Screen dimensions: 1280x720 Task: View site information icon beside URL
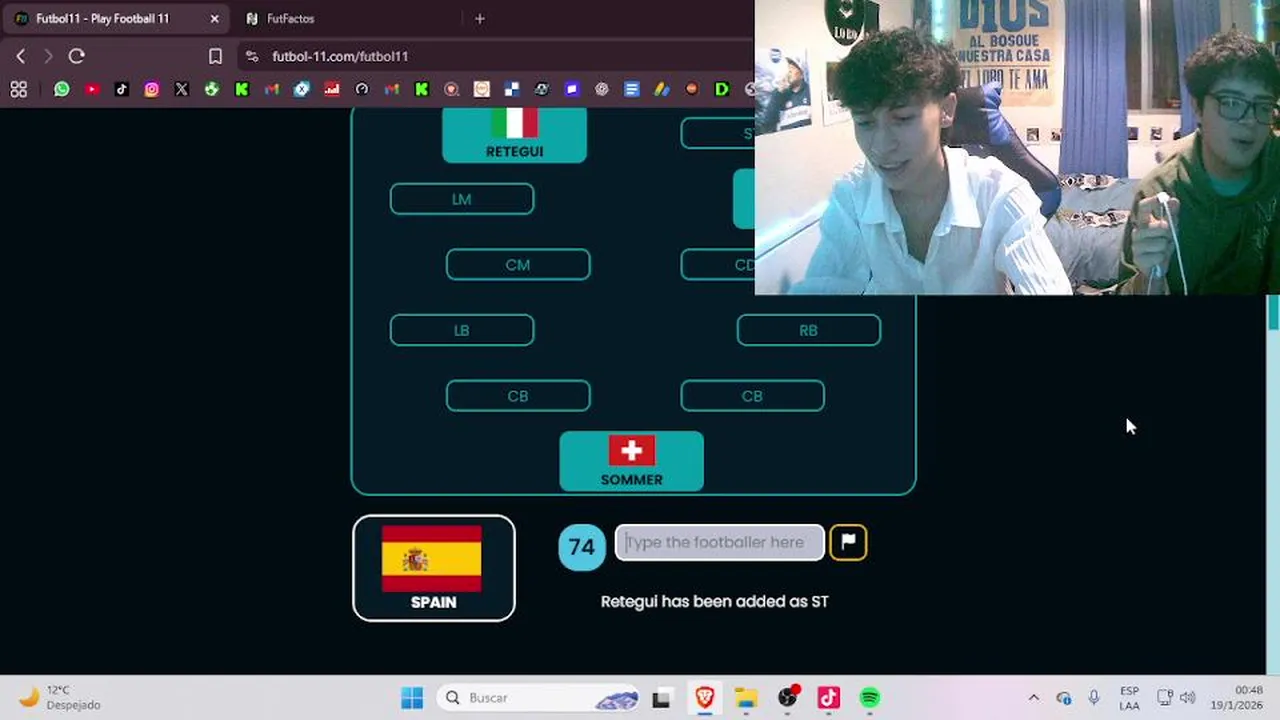pyautogui.click(x=252, y=56)
